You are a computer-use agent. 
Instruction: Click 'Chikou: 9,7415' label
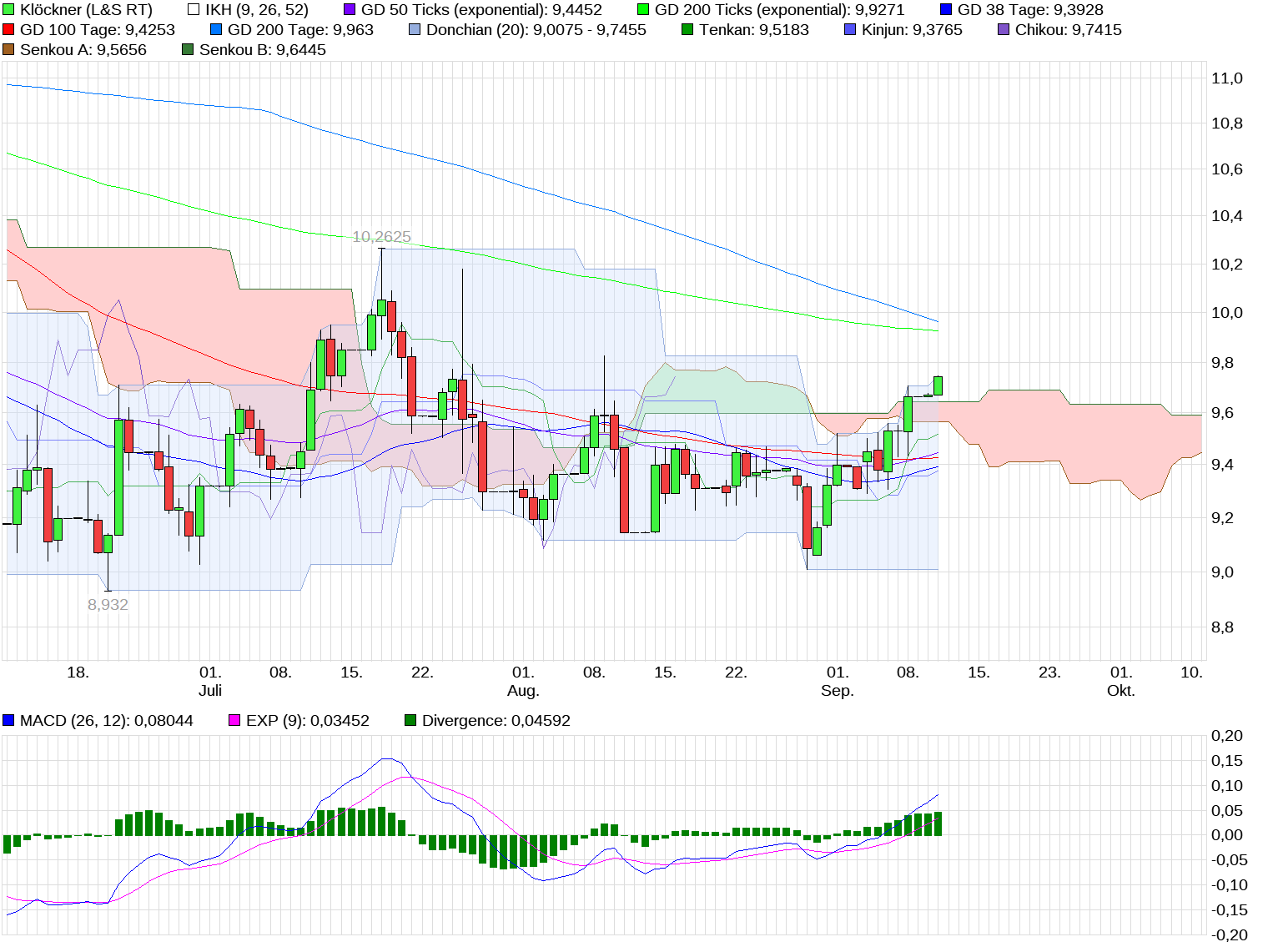click(x=1069, y=30)
